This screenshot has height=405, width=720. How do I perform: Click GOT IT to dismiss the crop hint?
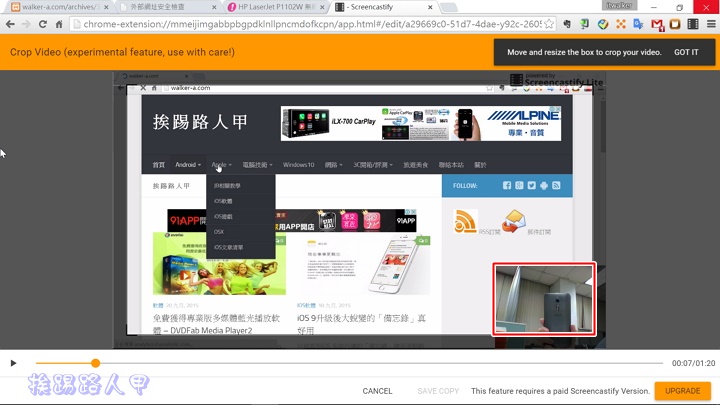[x=686, y=52]
